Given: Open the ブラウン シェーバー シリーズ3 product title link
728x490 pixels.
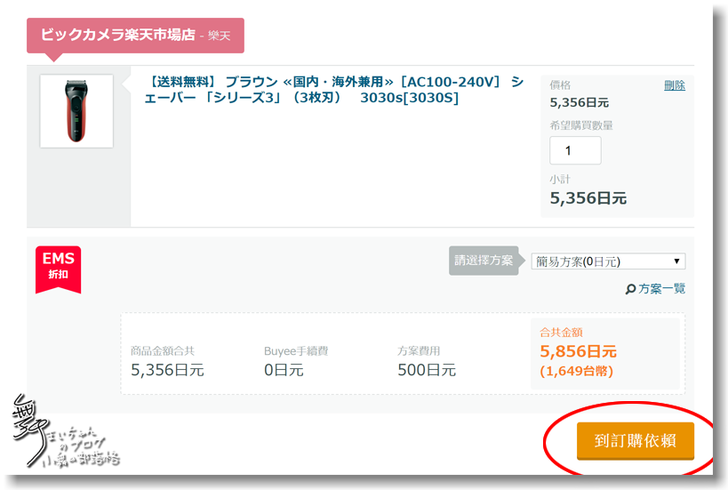Looking at the screenshot, I should click(x=334, y=89).
